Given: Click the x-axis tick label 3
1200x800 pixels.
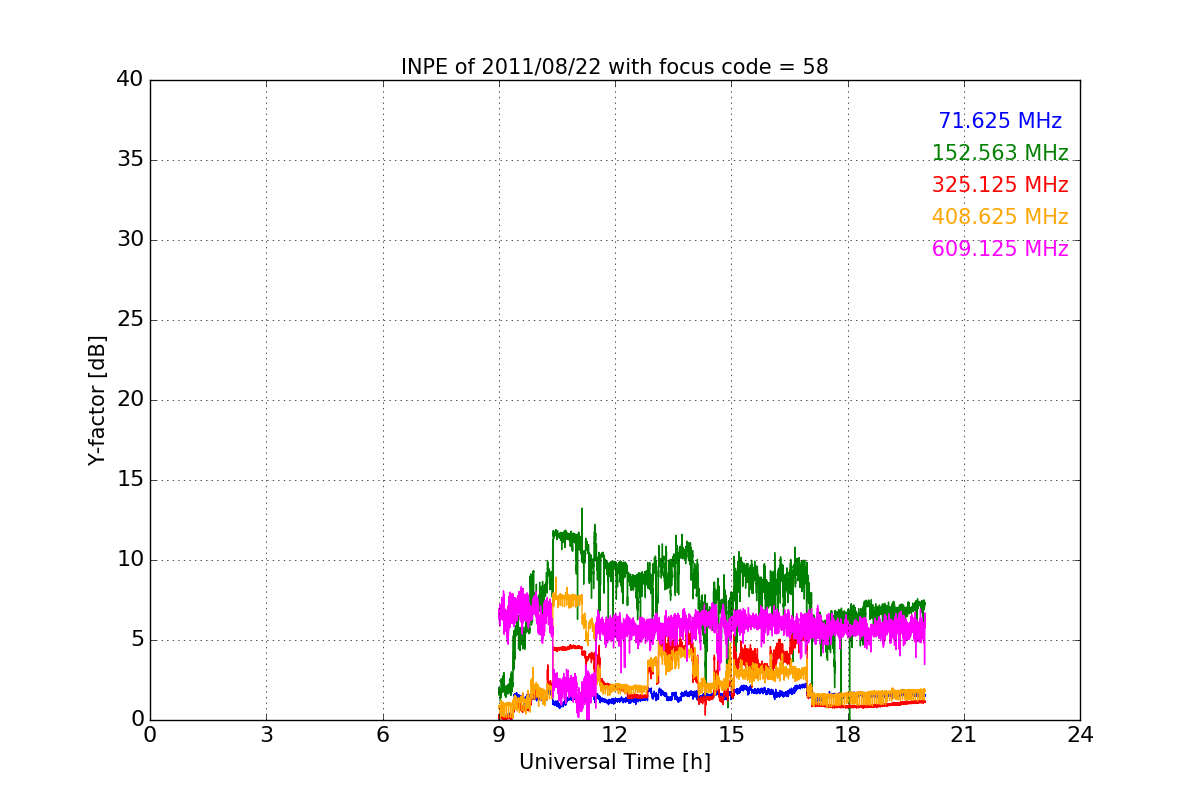Looking at the screenshot, I should [266, 735].
